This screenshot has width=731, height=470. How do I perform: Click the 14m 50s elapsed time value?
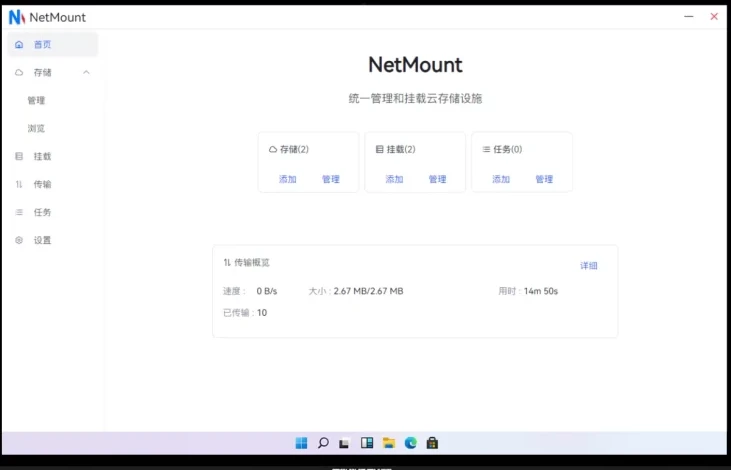(541, 291)
